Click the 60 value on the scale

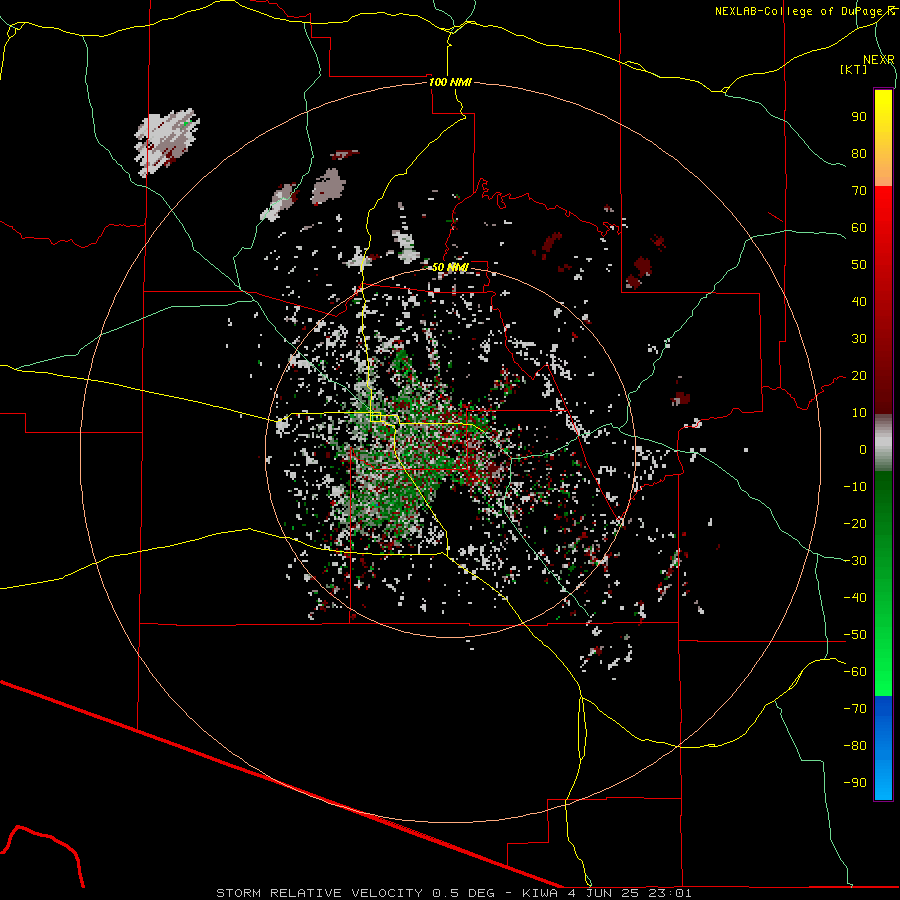click(x=859, y=228)
